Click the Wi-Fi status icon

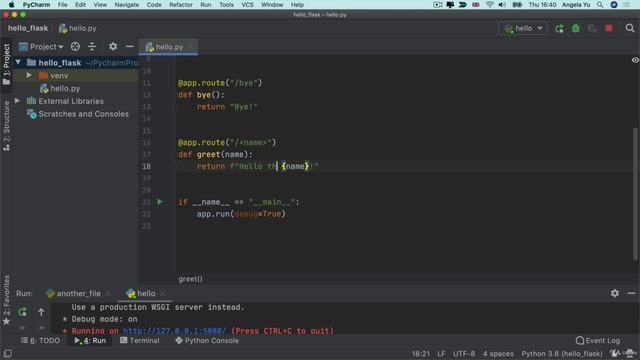coord(489,5)
